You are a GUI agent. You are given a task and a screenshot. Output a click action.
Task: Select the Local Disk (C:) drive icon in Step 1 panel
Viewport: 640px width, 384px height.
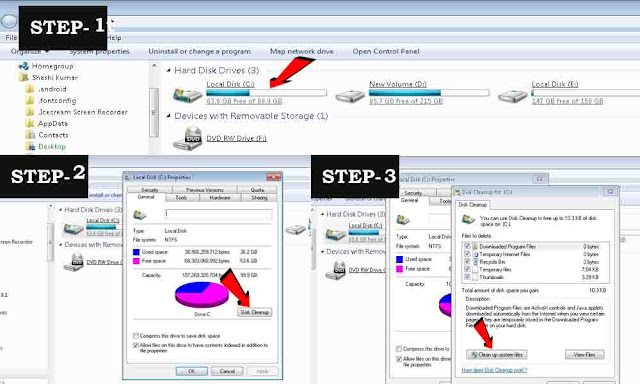pyautogui.click(x=187, y=95)
